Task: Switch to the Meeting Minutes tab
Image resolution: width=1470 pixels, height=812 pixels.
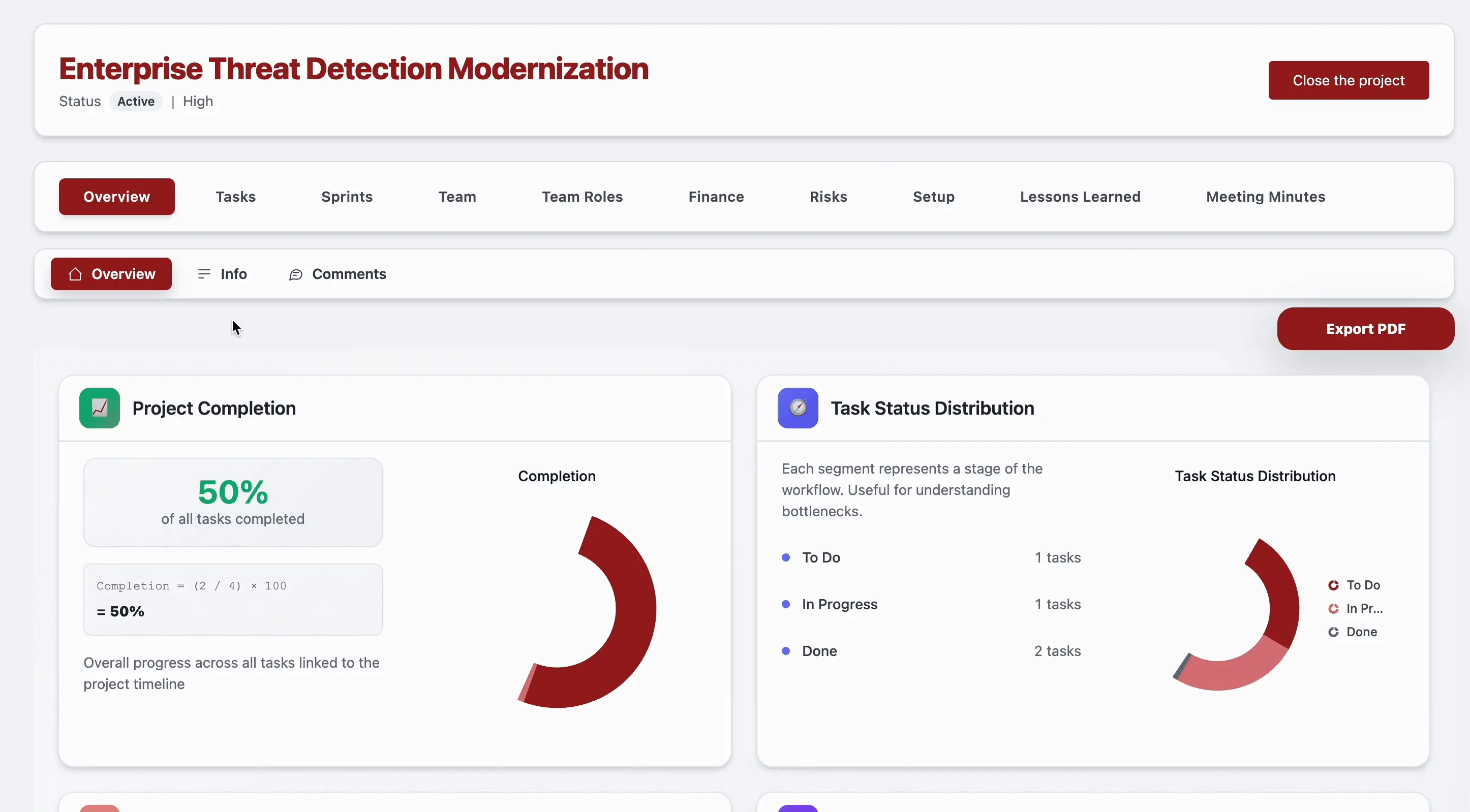Action: pyautogui.click(x=1266, y=196)
